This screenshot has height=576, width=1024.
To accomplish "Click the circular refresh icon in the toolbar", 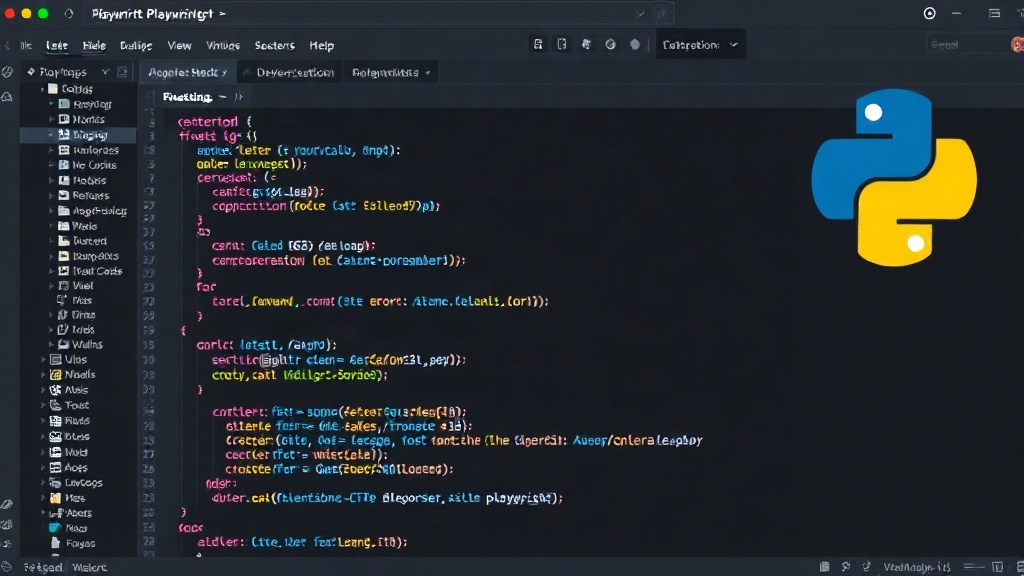I will tap(611, 44).
